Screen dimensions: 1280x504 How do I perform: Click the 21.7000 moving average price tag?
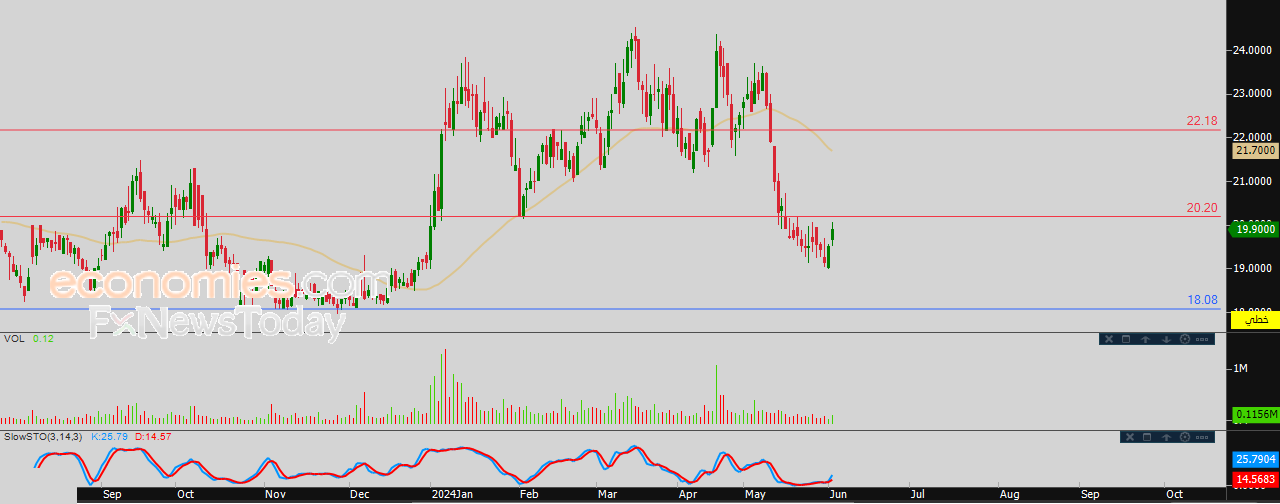(x=1254, y=151)
